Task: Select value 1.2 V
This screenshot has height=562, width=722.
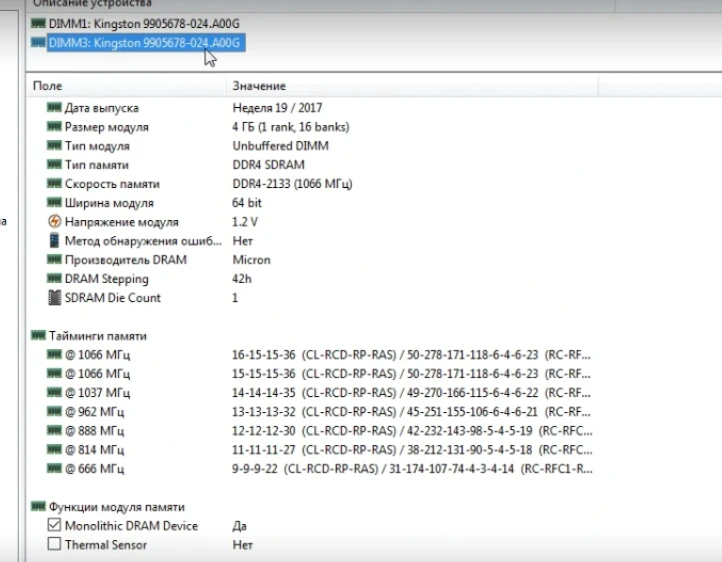Action: click(x=245, y=222)
